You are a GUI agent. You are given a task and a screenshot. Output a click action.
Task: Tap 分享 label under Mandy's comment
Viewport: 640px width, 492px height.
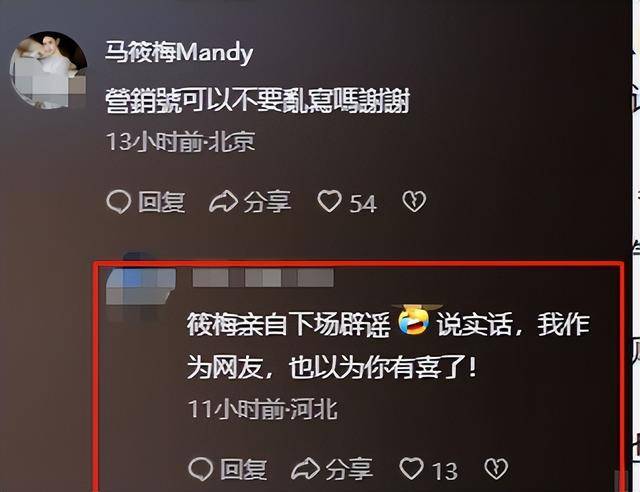267,202
